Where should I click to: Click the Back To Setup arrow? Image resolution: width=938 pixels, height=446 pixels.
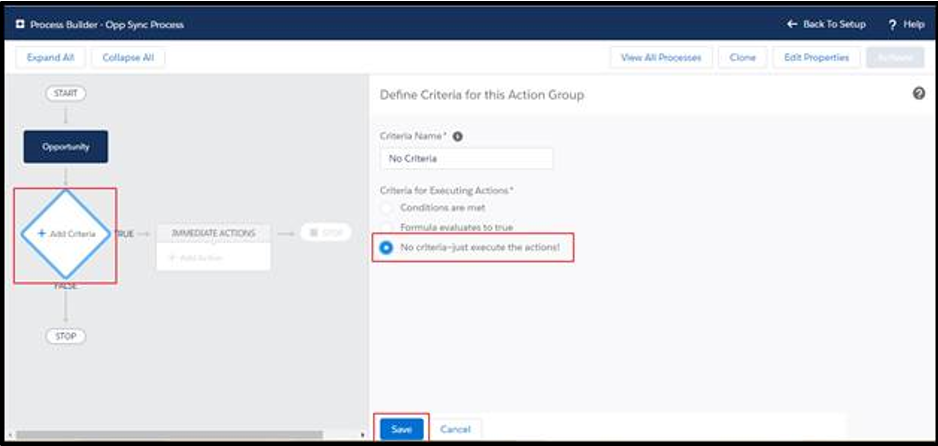point(792,24)
